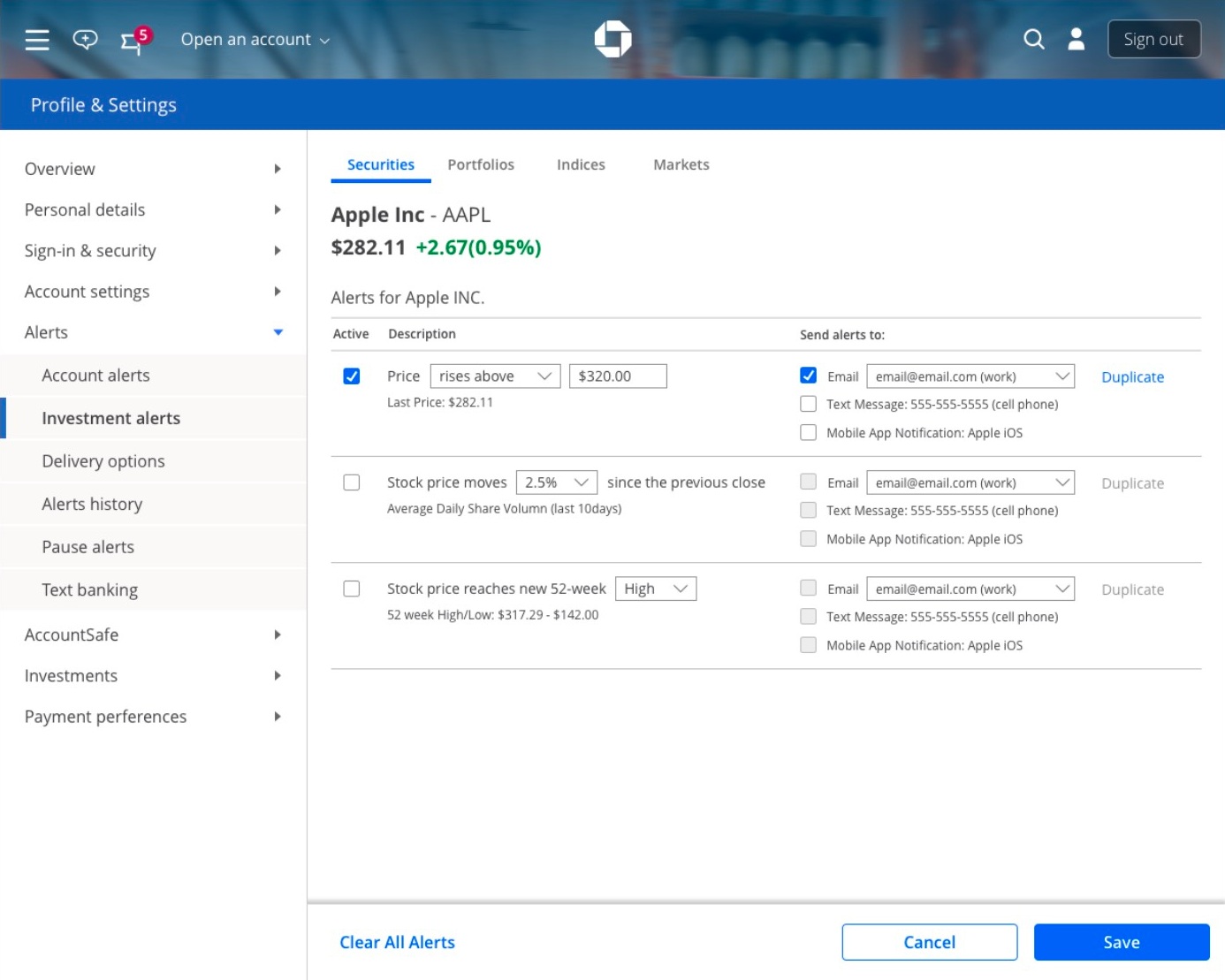Uncheck the active Price alert checkbox

pos(352,376)
